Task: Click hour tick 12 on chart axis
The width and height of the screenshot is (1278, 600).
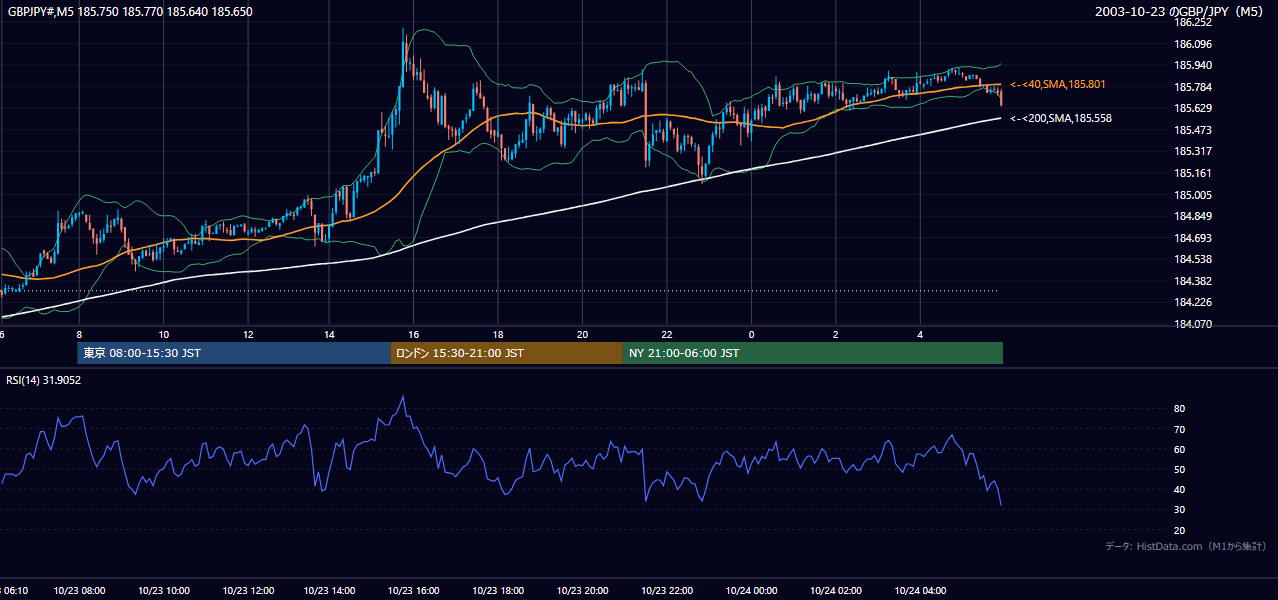Action: (247, 334)
